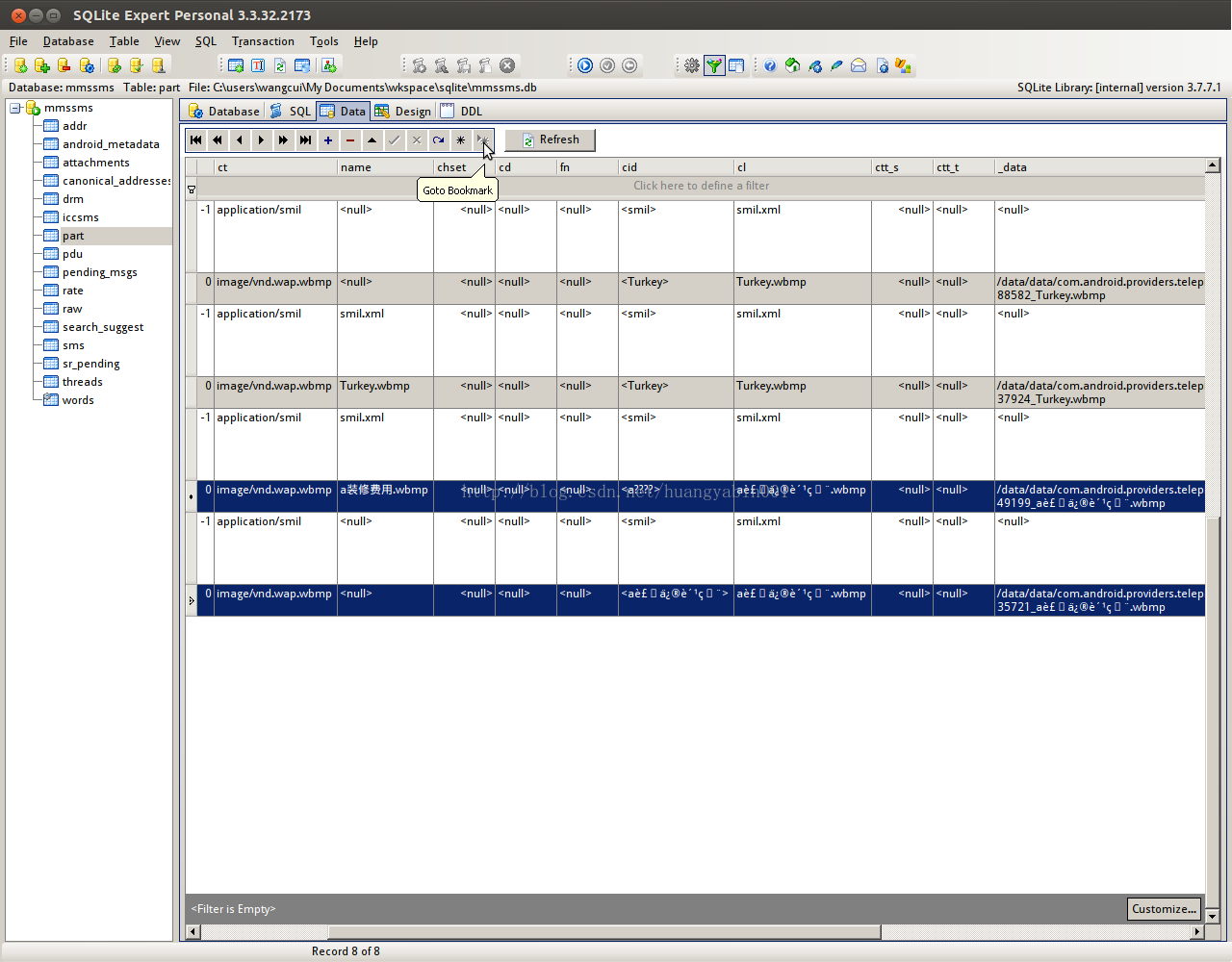The image size is (1232, 962).
Task: Click the save bookmark asterisk button
Action: pyautogui.click(x=460, y=140)
